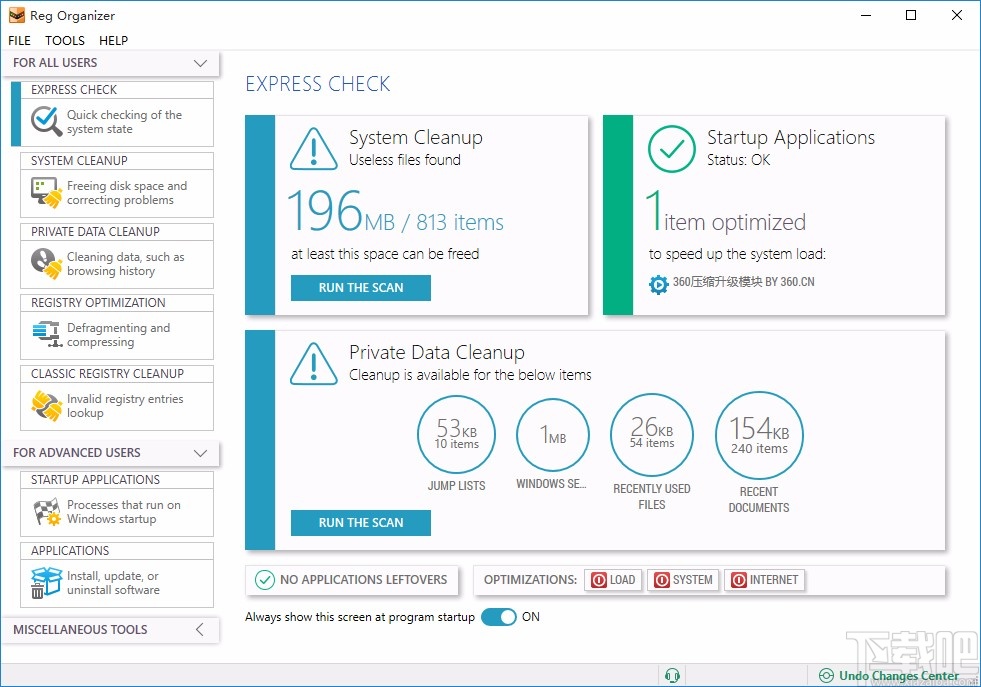981x687 pixels.
Task: Expand the Miscellaneous Tools section
Action: [x=200, y=629]
